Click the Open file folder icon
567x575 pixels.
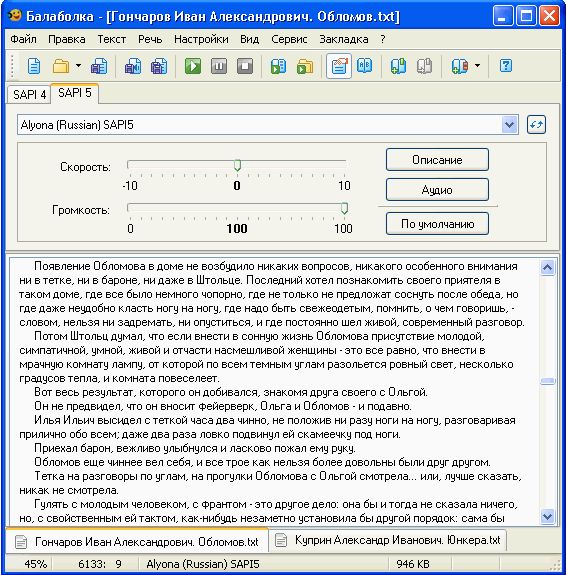point(61,66)
